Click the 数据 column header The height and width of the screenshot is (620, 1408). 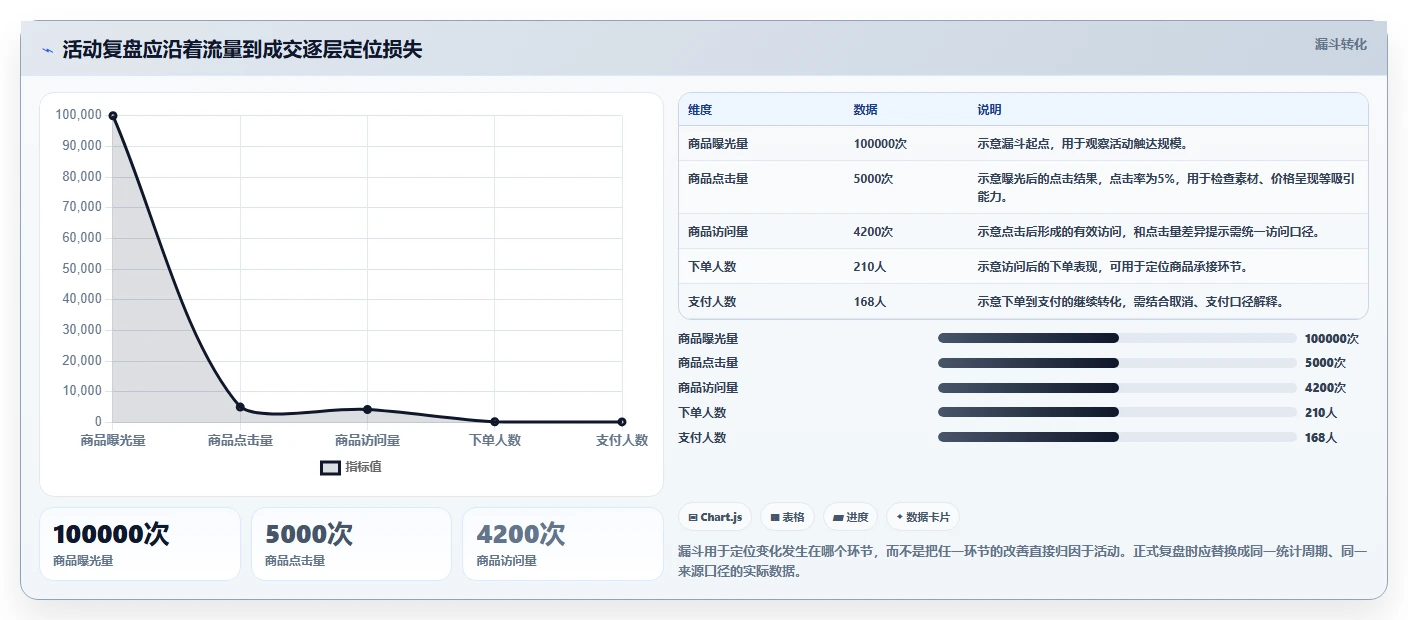[866, 110]
